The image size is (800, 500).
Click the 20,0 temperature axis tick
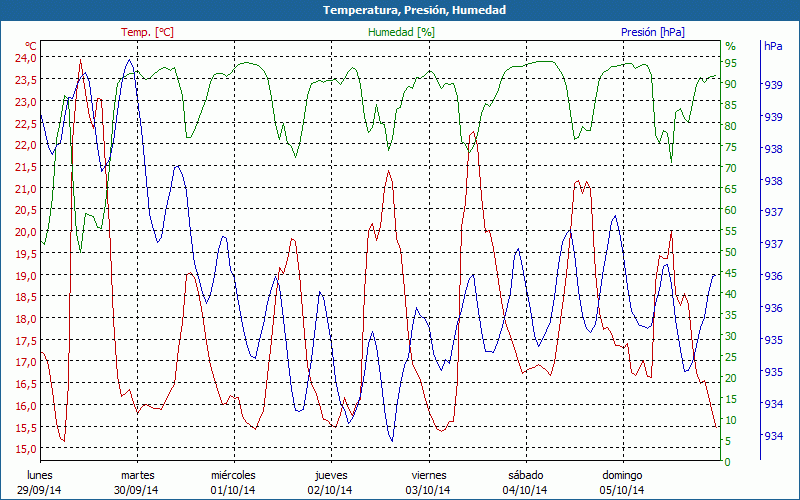click(x=25, y=232)
